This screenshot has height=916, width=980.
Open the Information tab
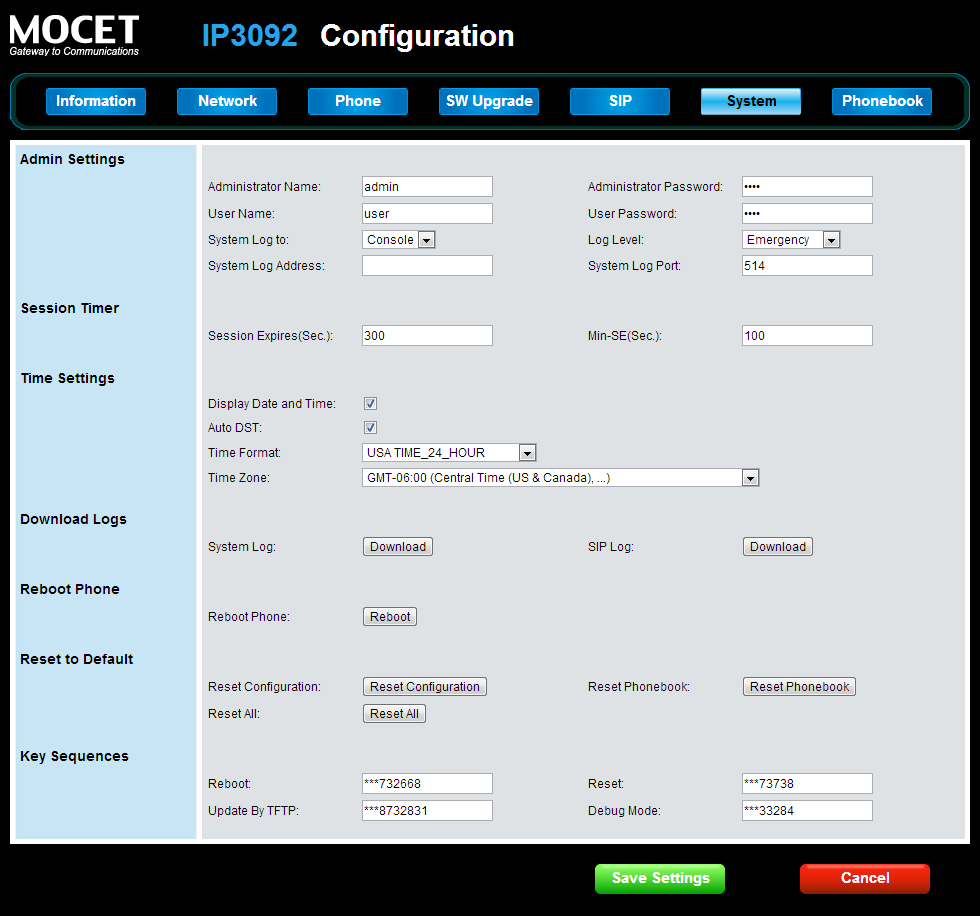pyautogui.click(x=96, y=101)
